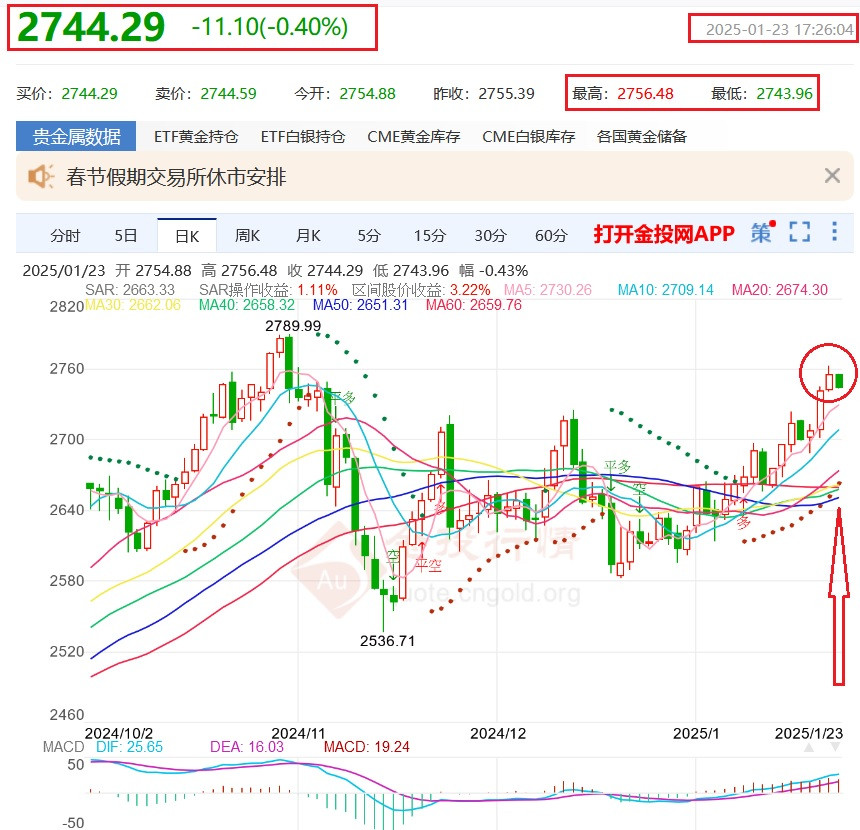The image size is (860, 830).
Task: Click the change value -11.10(-0.40%)
Action: pos(270,27)
